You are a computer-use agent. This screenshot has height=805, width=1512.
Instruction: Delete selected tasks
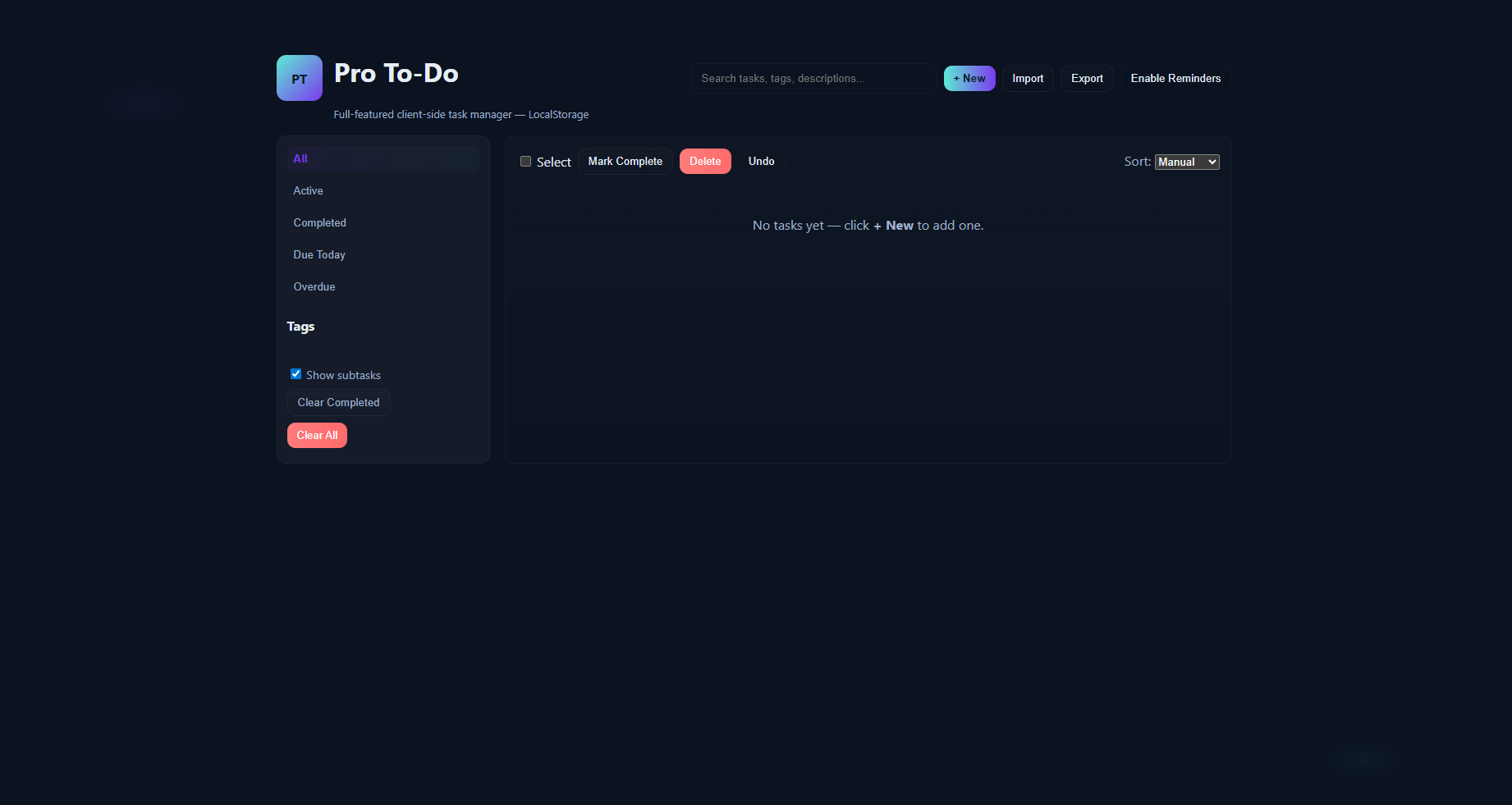pos(704,161)
